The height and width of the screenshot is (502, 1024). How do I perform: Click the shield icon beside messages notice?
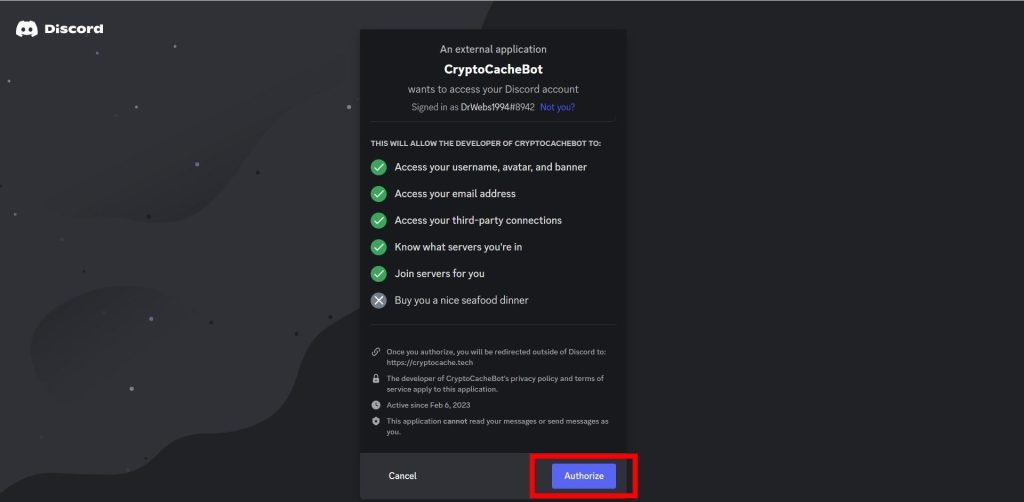coord(376,421)
